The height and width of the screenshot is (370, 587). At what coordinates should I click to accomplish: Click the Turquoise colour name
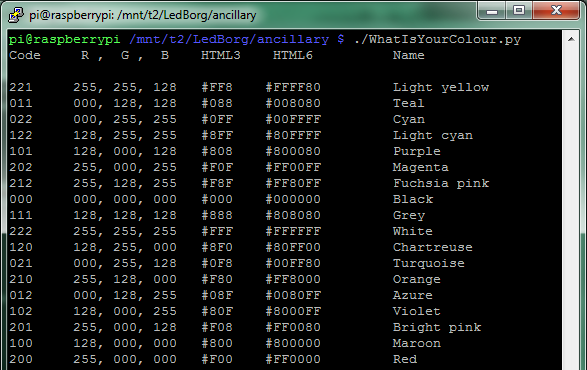429,263
